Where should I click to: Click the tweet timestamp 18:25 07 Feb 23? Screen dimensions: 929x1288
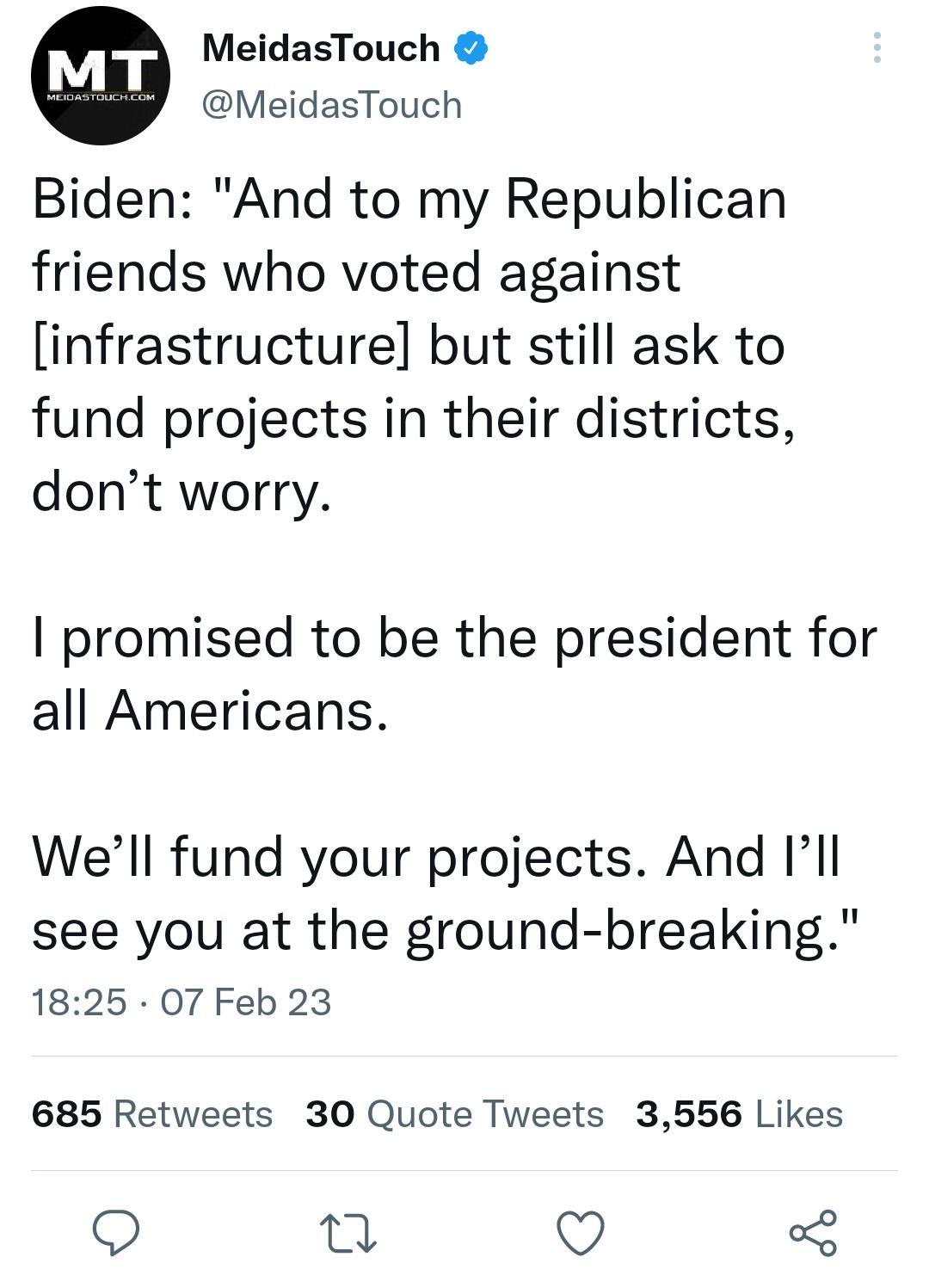183,1002
